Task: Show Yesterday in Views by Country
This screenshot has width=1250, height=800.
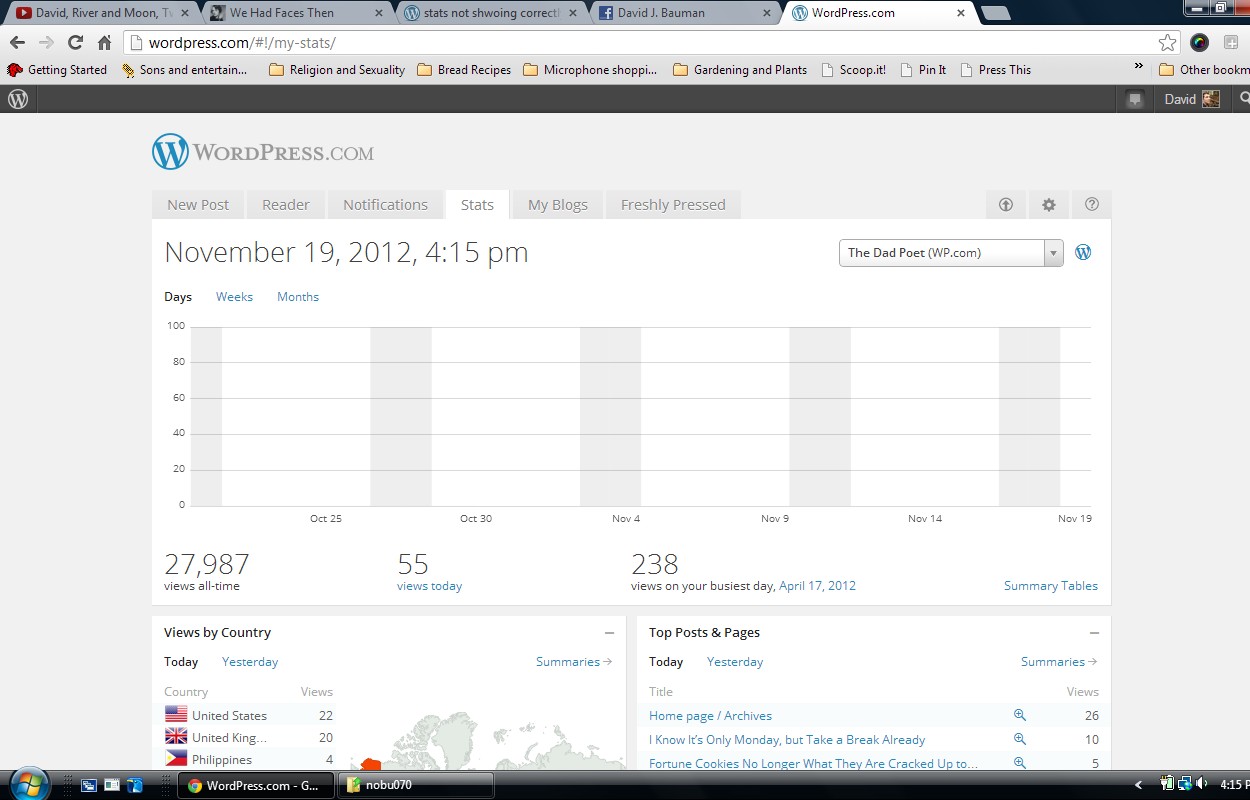Action: [x=250, y=662]
